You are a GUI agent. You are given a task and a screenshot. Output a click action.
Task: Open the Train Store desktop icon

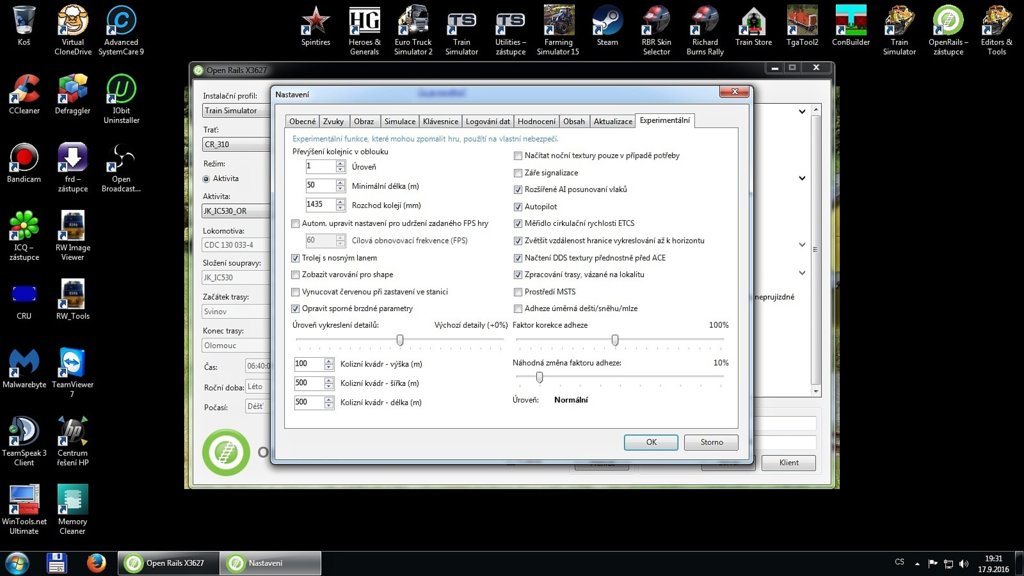point(753,21)
